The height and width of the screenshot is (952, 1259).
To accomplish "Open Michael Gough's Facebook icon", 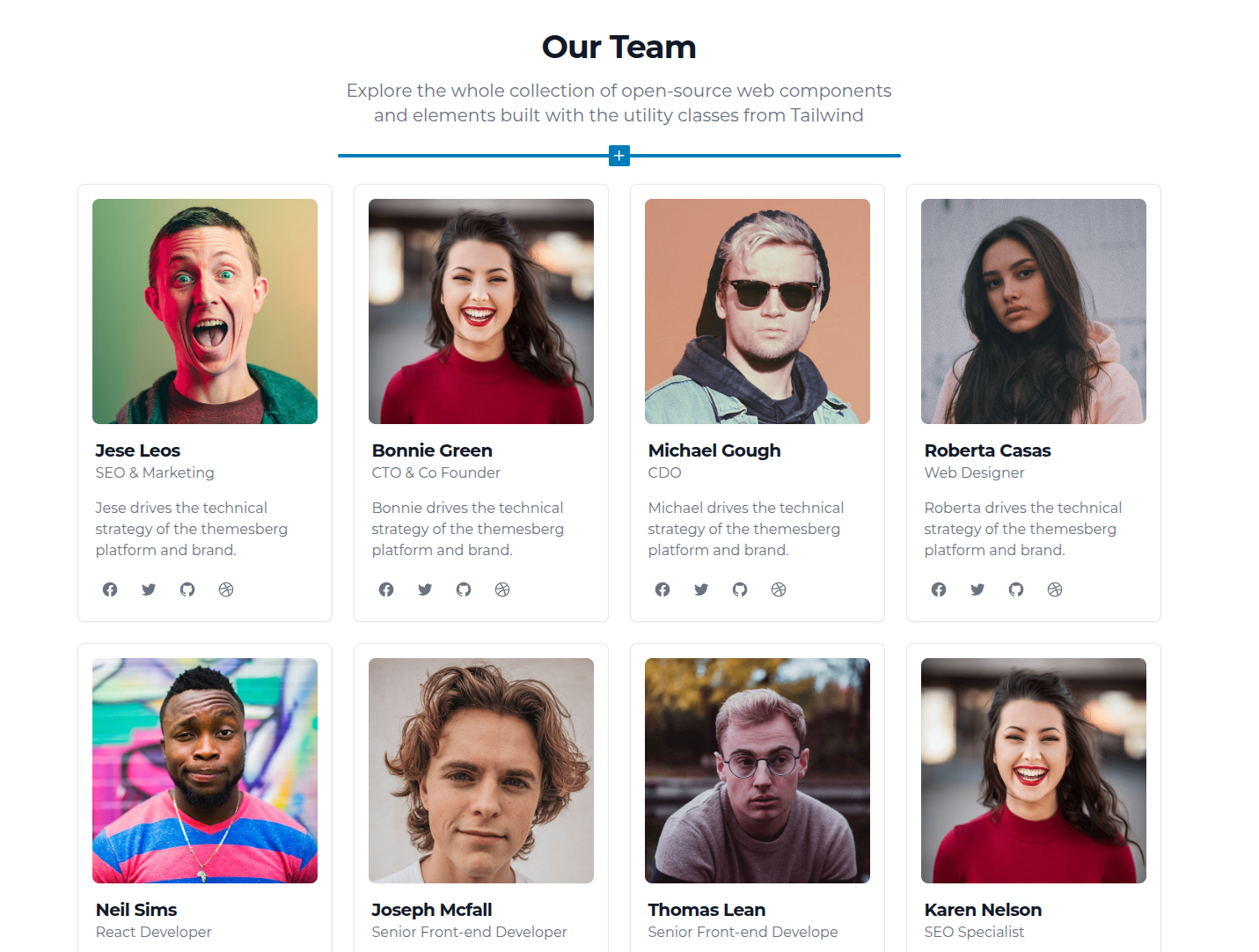I will [x=662, y=590].
